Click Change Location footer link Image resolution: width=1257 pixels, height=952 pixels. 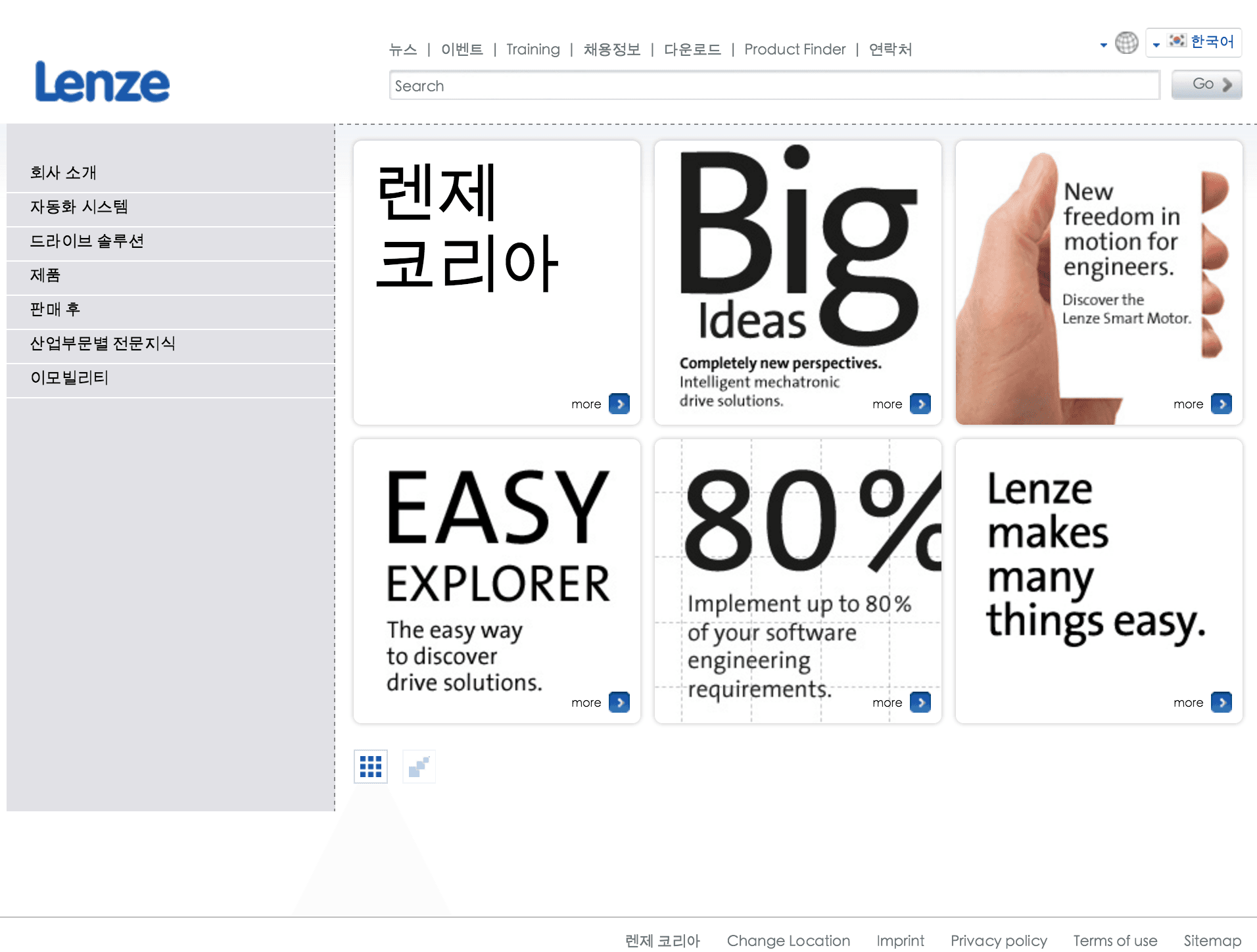pyautogui.click(x=788, y=941)
